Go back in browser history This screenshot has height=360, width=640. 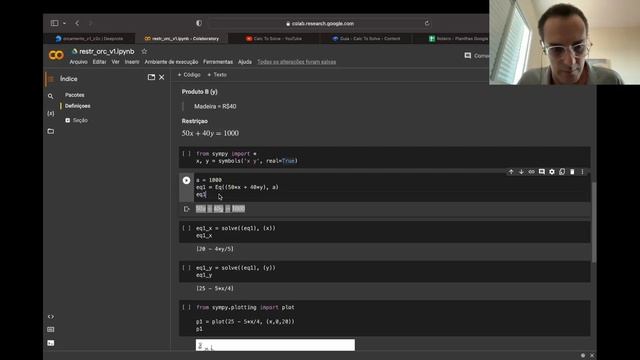click(x=77, y=23)
